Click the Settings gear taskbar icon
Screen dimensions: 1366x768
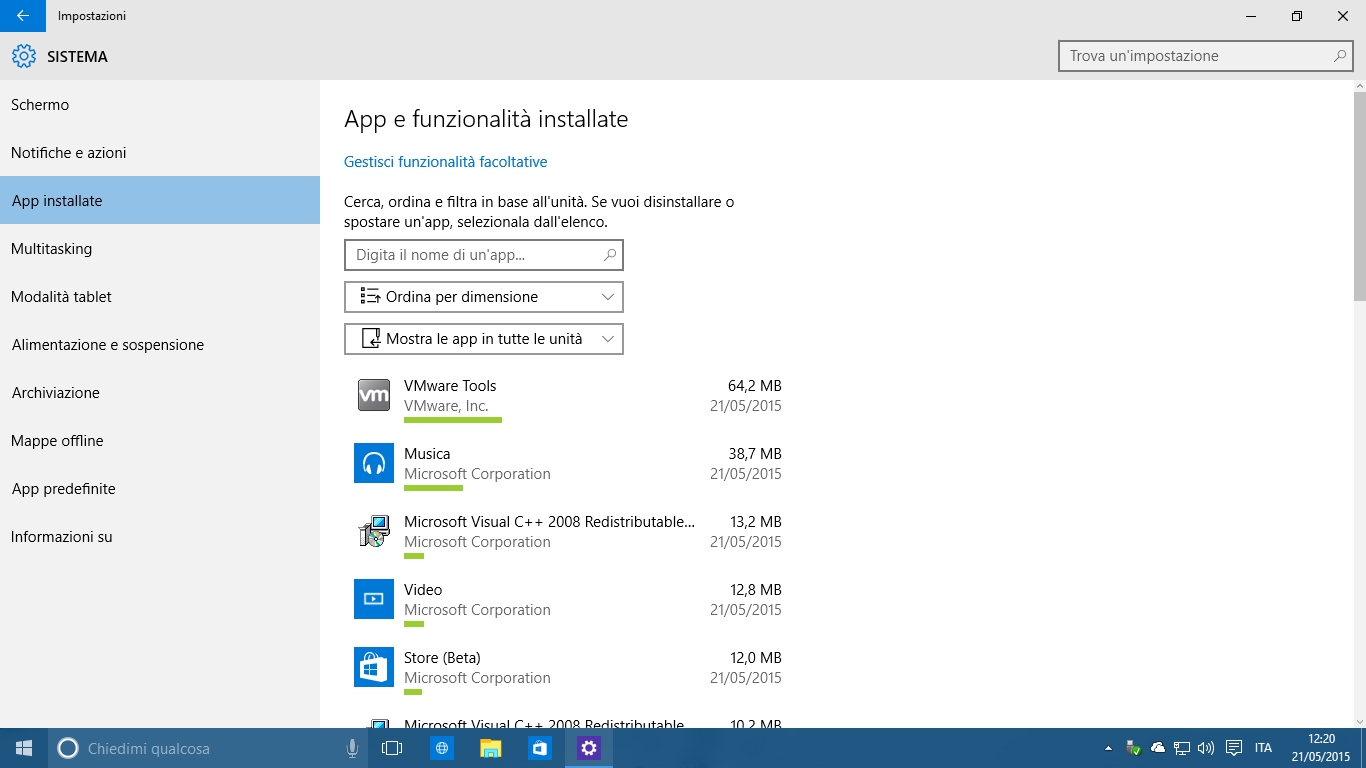(589, 748)
